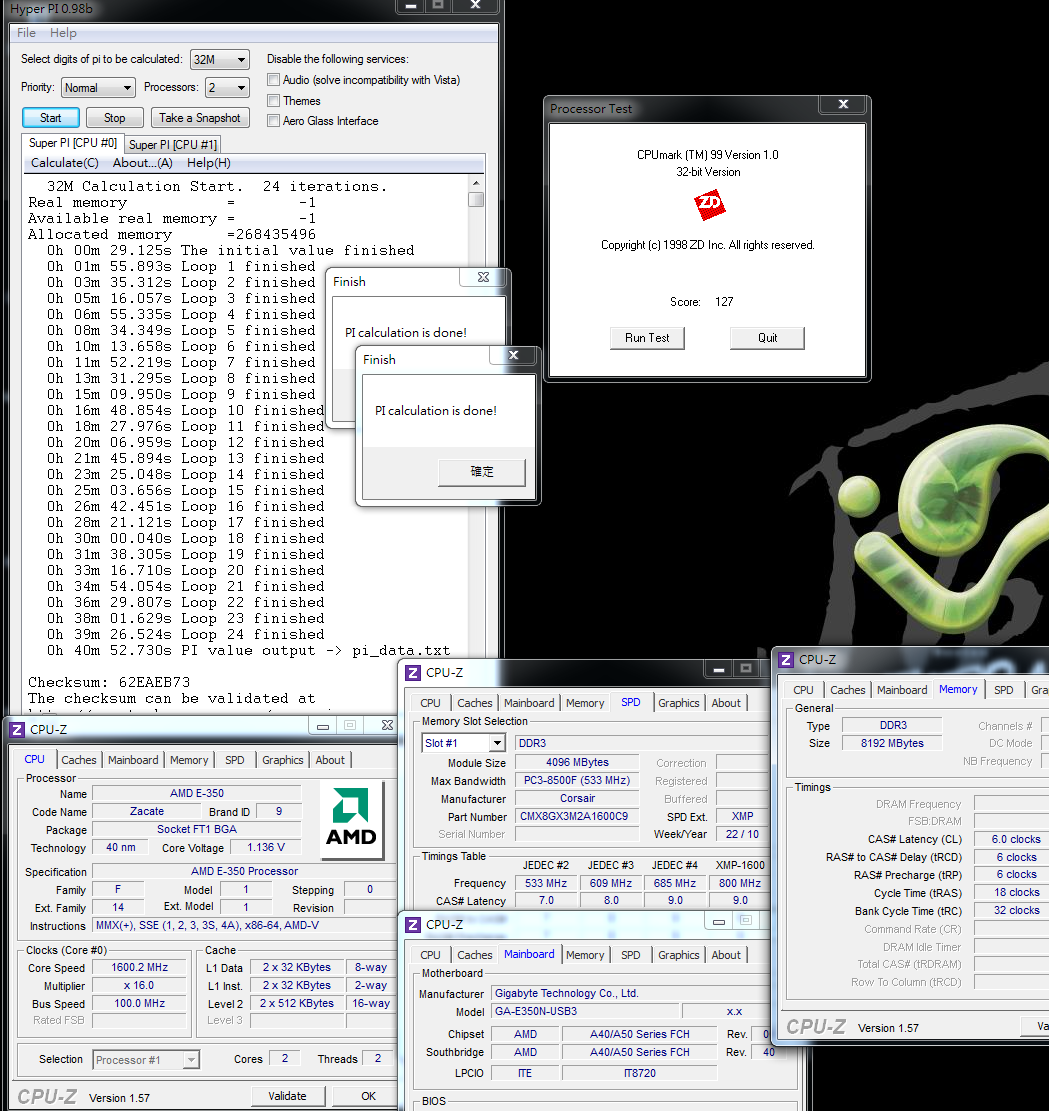1049x1111 pixels.
Task: Click Run Test in Processor Test
Action: point(646,338)
